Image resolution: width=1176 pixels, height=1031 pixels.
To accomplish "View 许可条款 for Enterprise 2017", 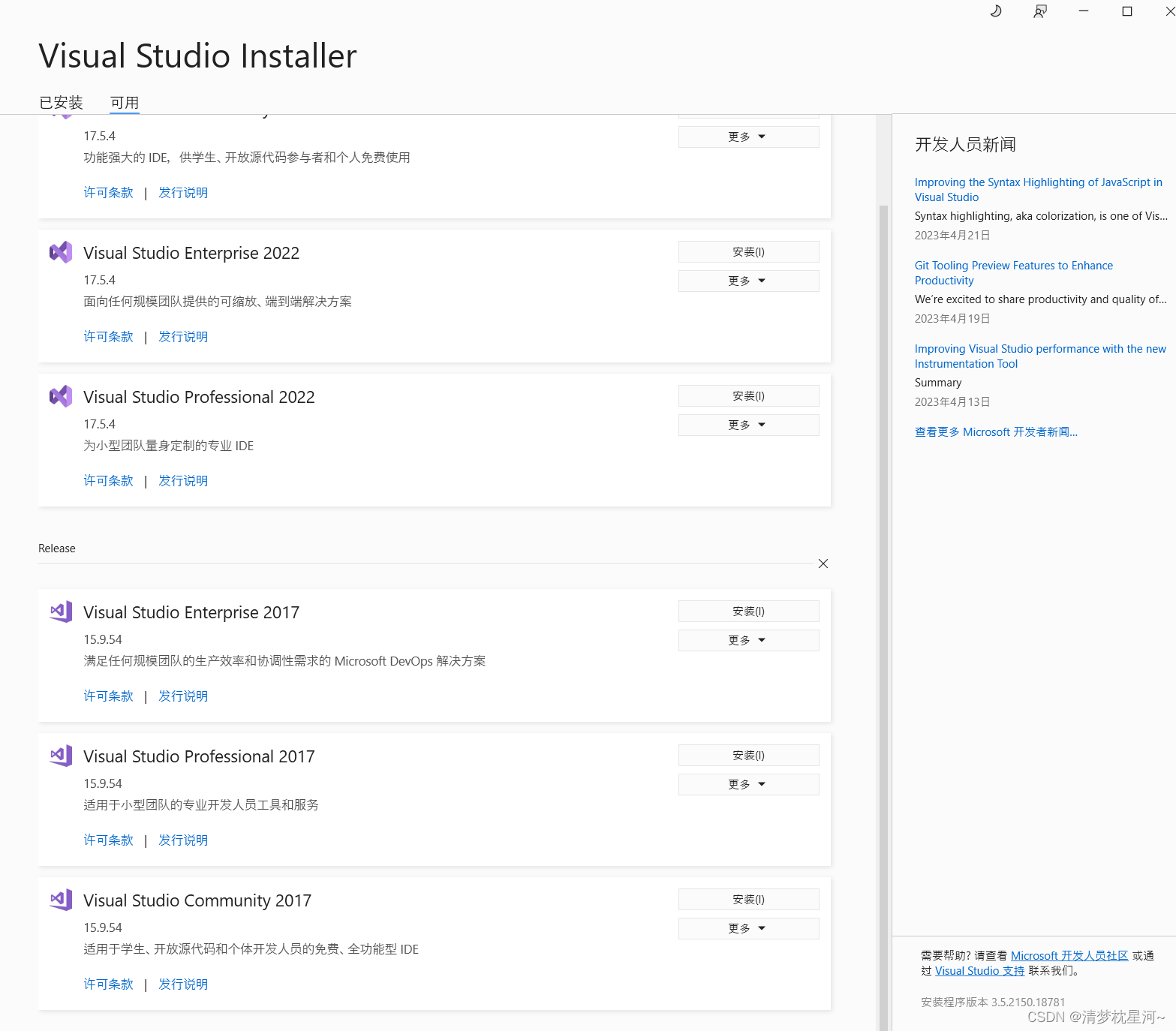I will pyautogui.click(x=108, y=696).
